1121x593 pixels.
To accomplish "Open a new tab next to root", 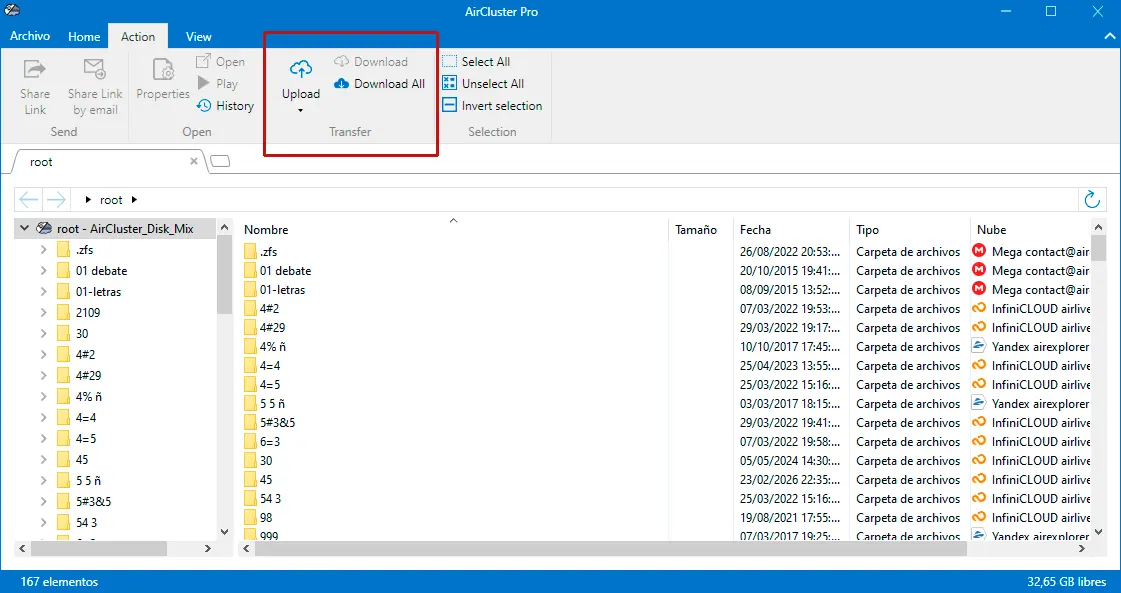I will (221, 162).
